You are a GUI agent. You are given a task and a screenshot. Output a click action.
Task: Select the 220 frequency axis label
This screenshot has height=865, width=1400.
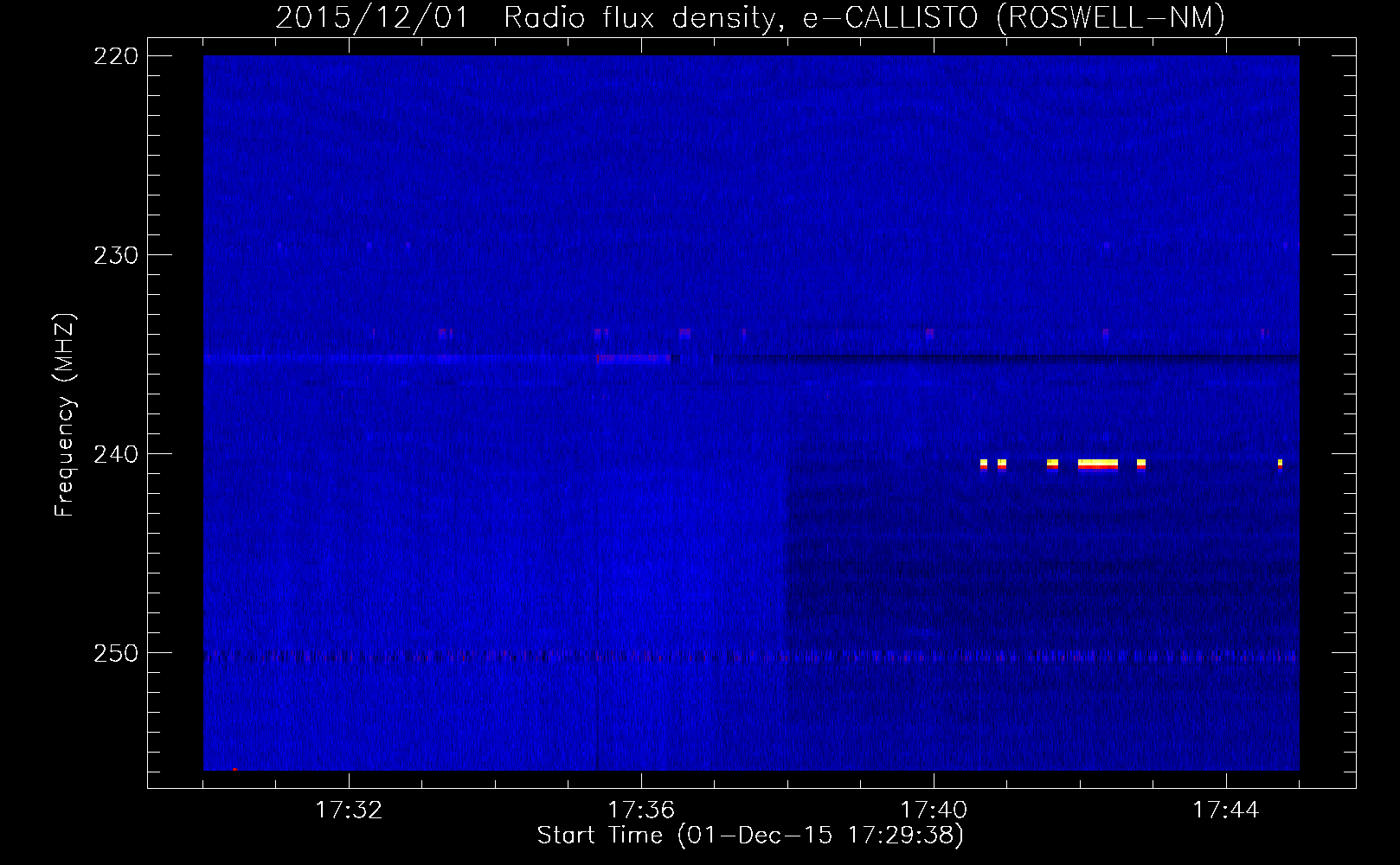[x=115, y=56]
